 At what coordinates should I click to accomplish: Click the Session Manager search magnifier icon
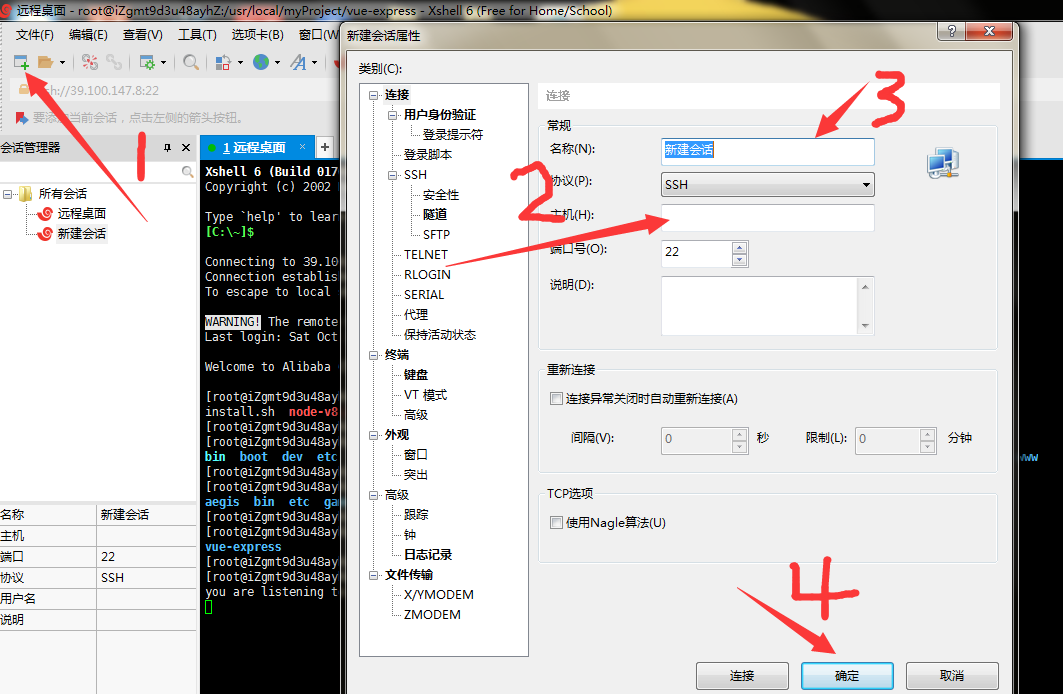187,172
